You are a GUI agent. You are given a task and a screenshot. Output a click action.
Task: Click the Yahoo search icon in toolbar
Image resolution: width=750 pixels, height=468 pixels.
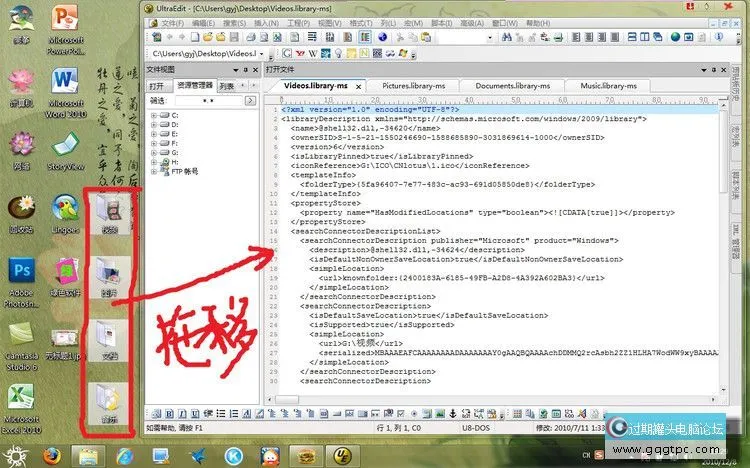300,53
